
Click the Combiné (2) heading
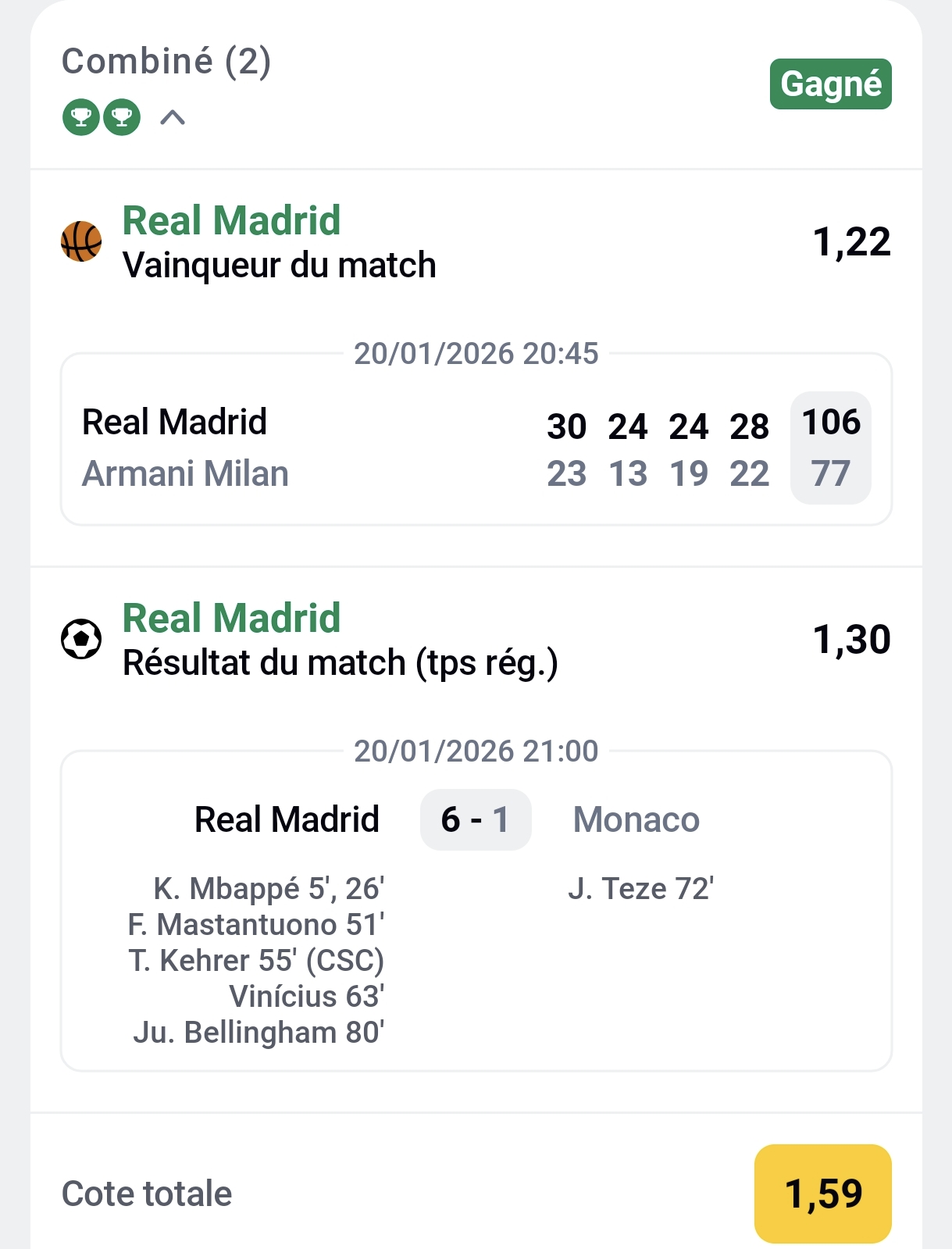[x=166, y=62]
